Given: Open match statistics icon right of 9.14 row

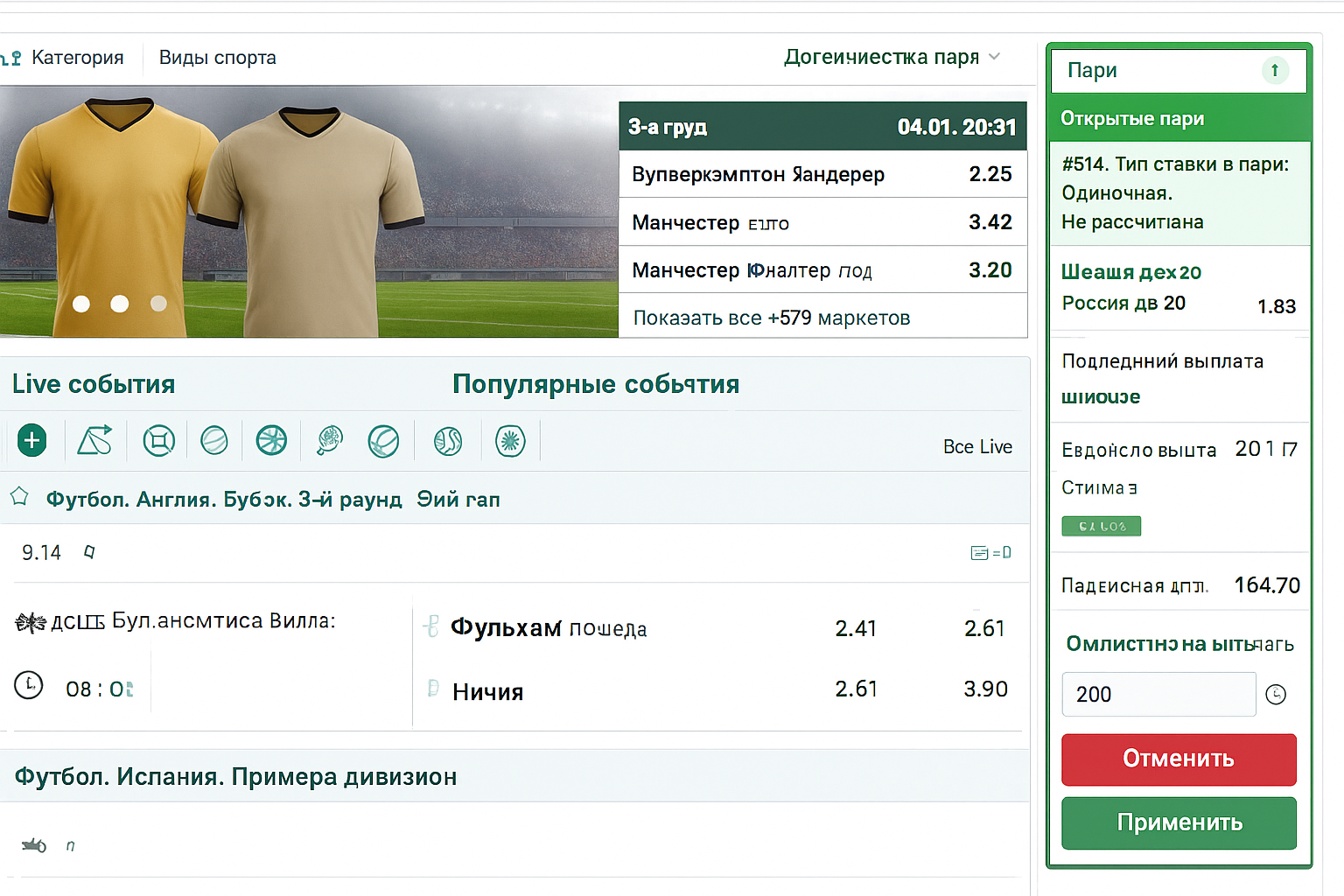Looking at the screenshot, I should (990, 553).
